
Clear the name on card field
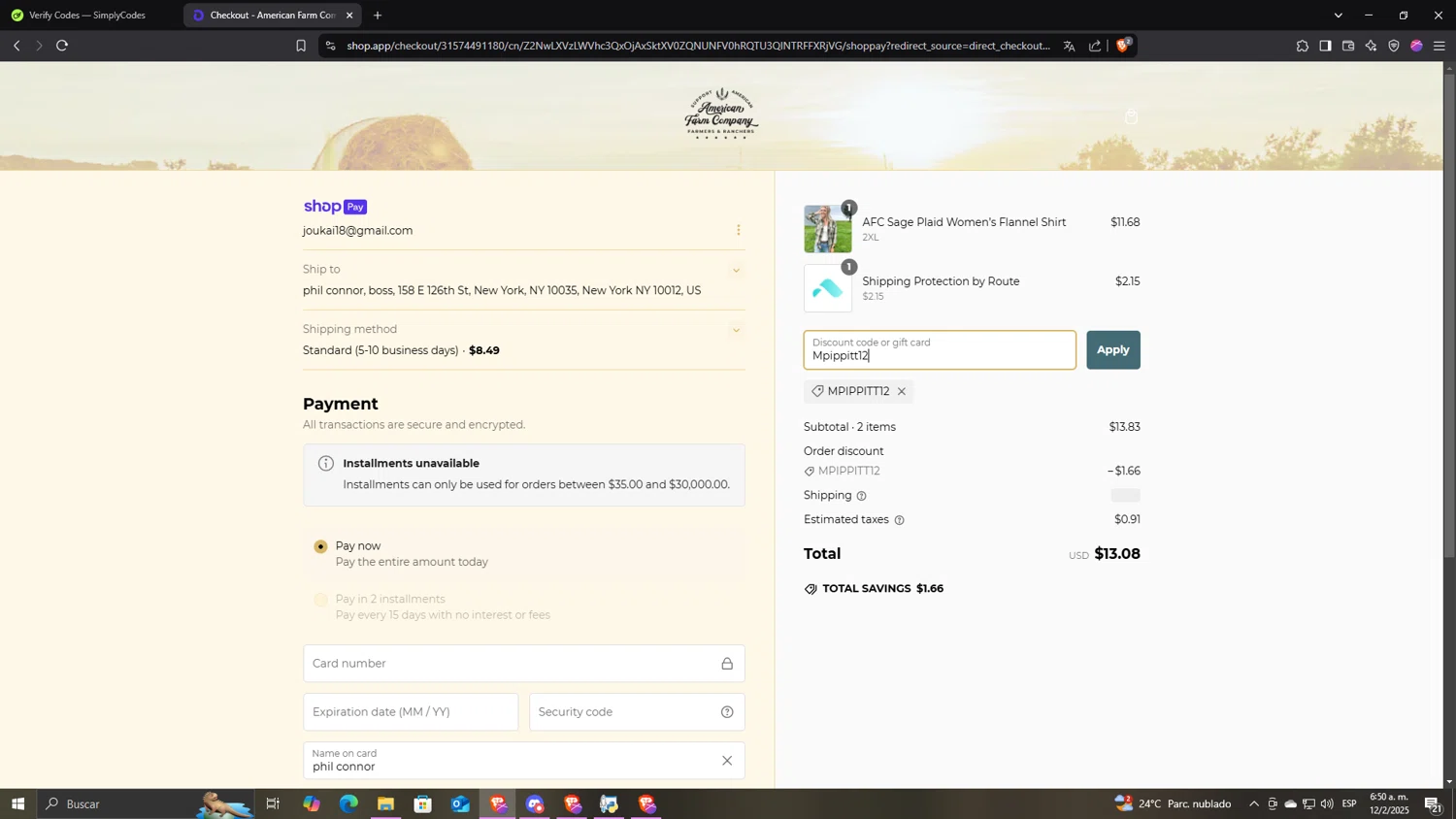tap(727, 761)
